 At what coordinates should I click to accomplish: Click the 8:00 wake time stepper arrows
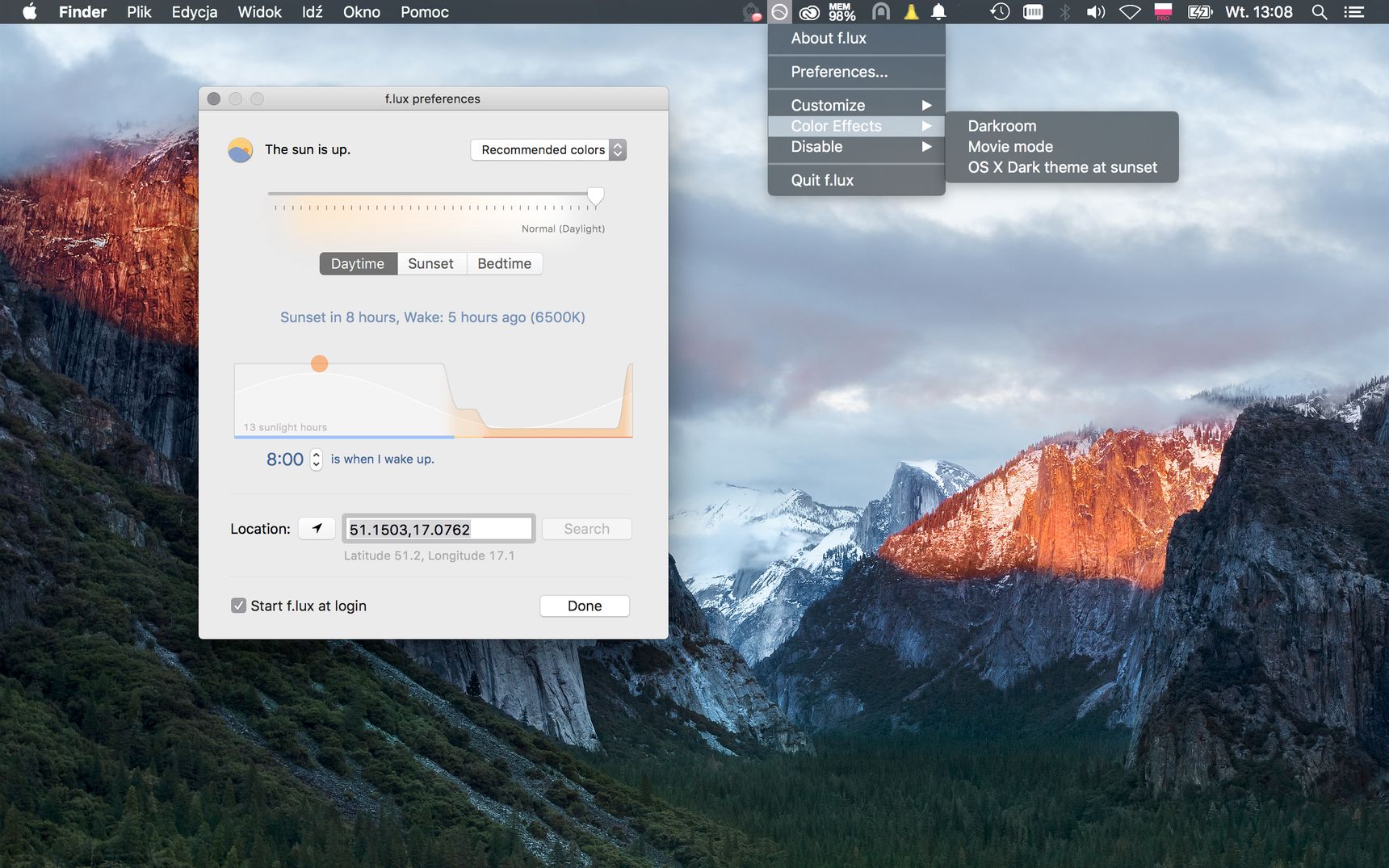click(x=317, y=459)
